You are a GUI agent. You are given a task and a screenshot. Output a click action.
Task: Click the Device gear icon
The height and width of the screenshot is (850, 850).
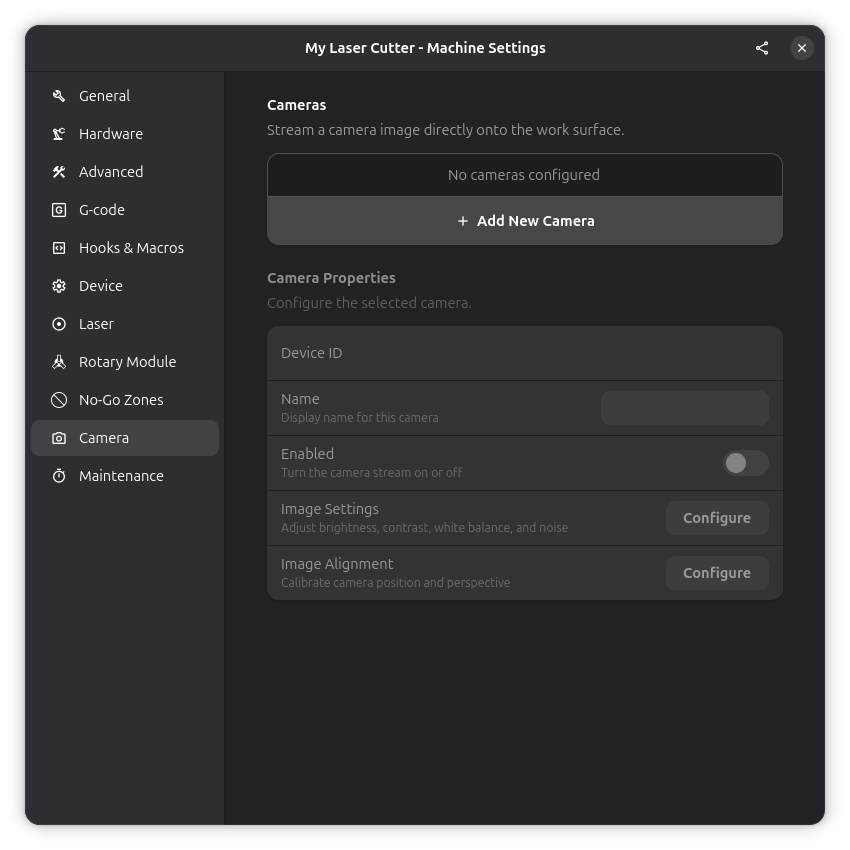tap(59, 286)
